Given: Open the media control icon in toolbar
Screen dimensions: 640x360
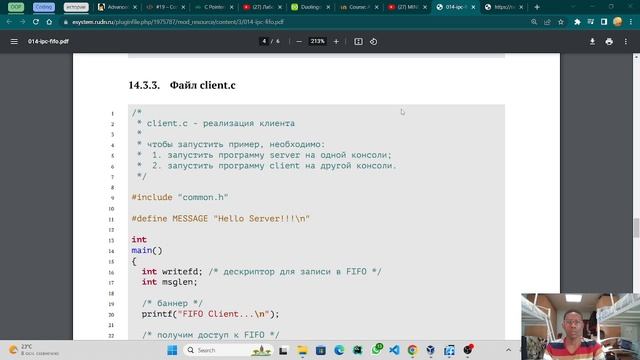Looking at the screenshot, I should (591, 22).
